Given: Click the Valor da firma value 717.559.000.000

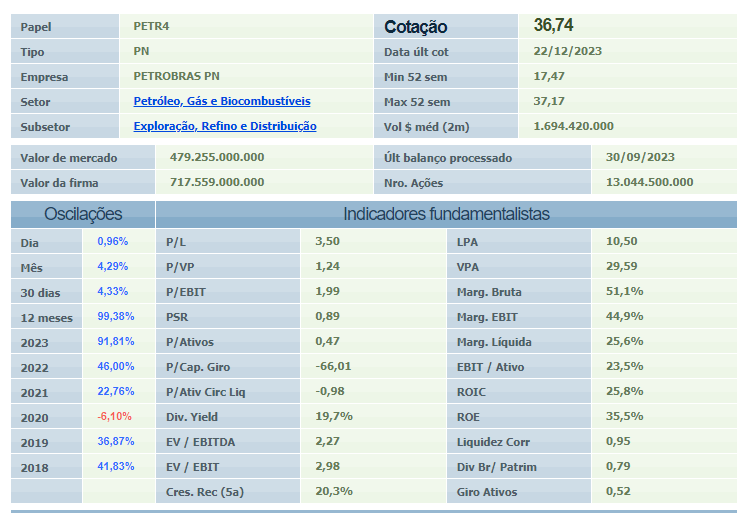Looking at the screenshot, I should [x=217, y=182].
